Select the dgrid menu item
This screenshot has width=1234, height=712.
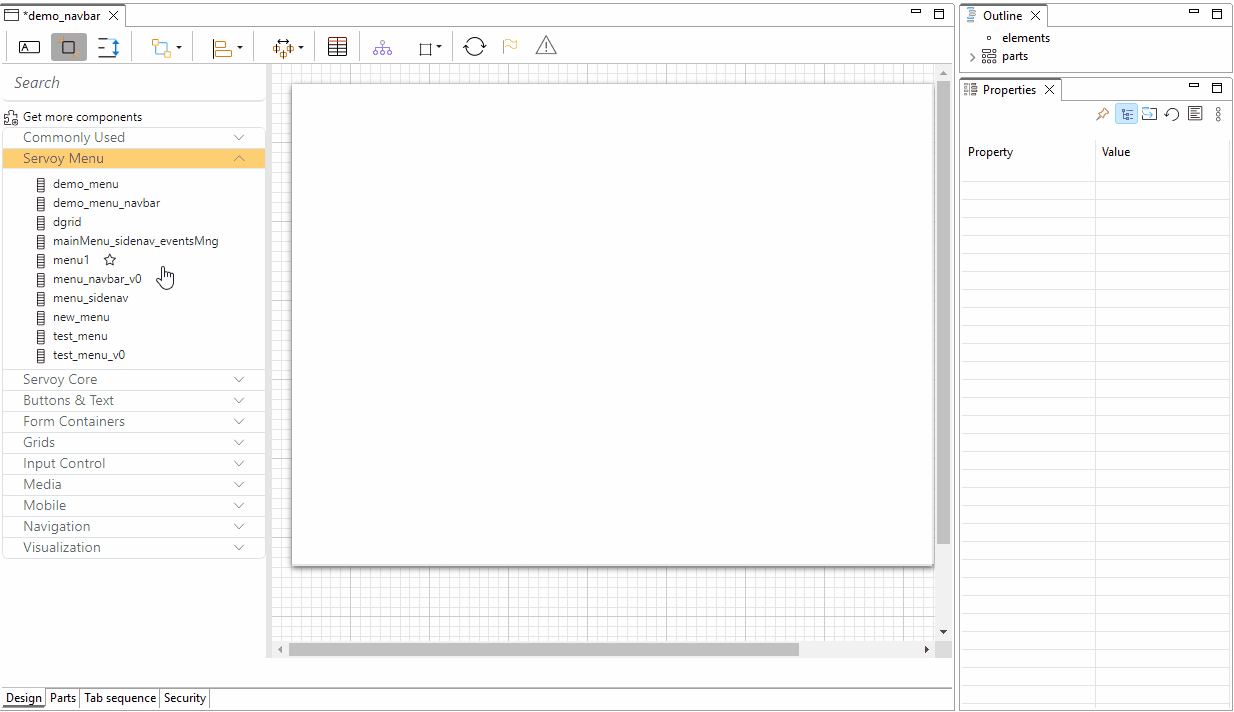67,222
